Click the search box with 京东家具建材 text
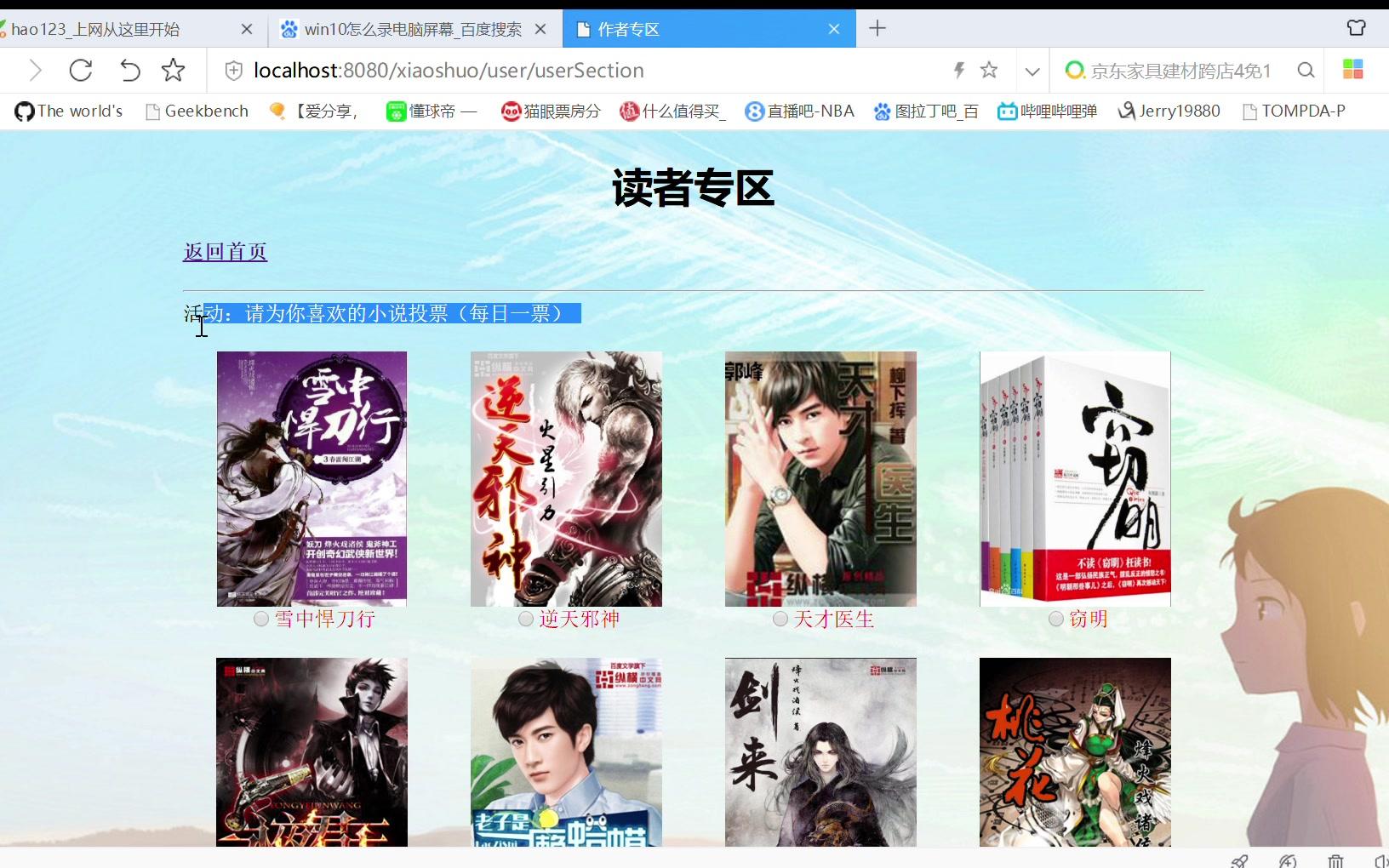The width and height of the screenshot is (1389, 868). [x=1181, y=71]
